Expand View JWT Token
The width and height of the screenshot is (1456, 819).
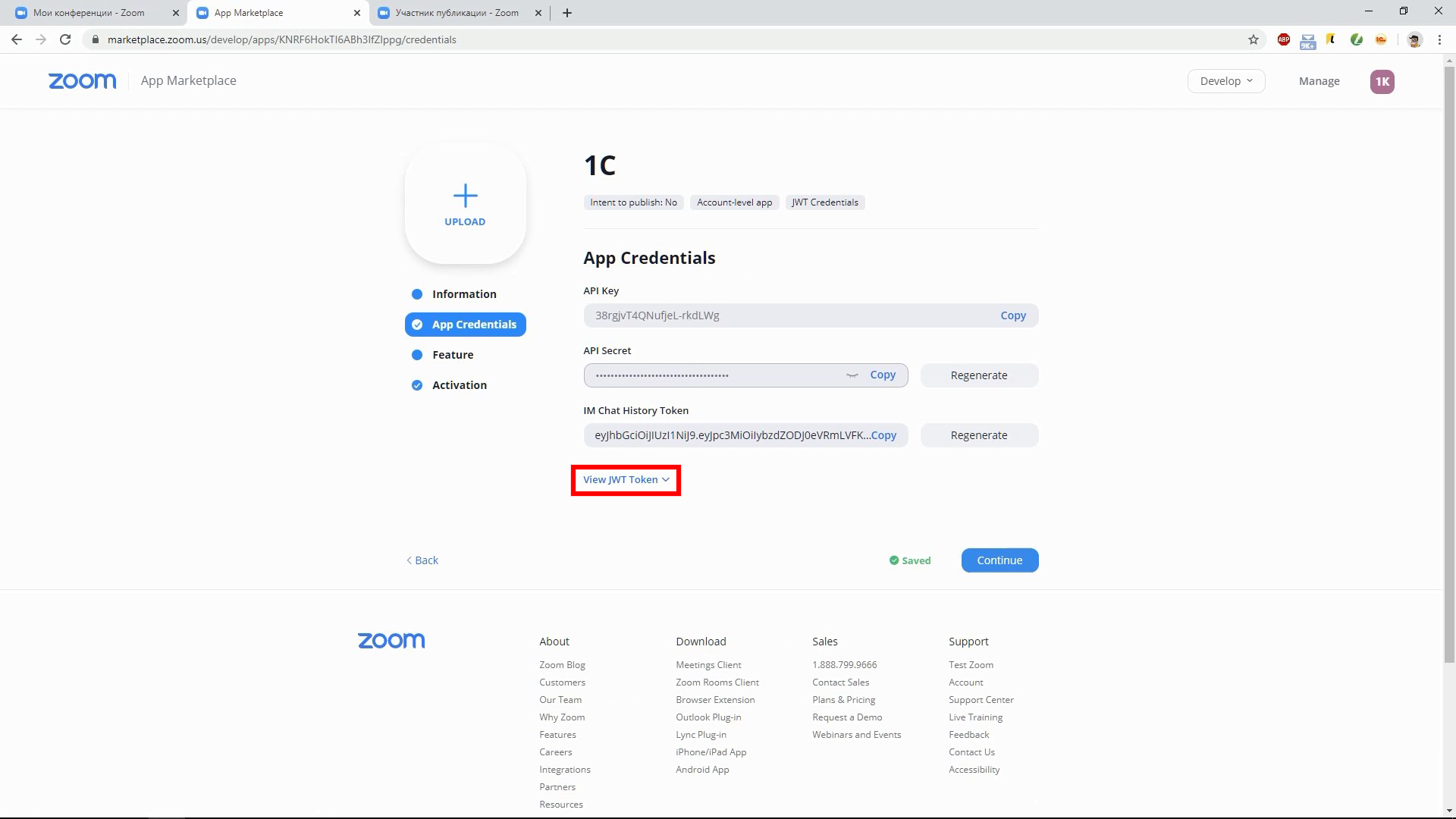click(626, 480)
